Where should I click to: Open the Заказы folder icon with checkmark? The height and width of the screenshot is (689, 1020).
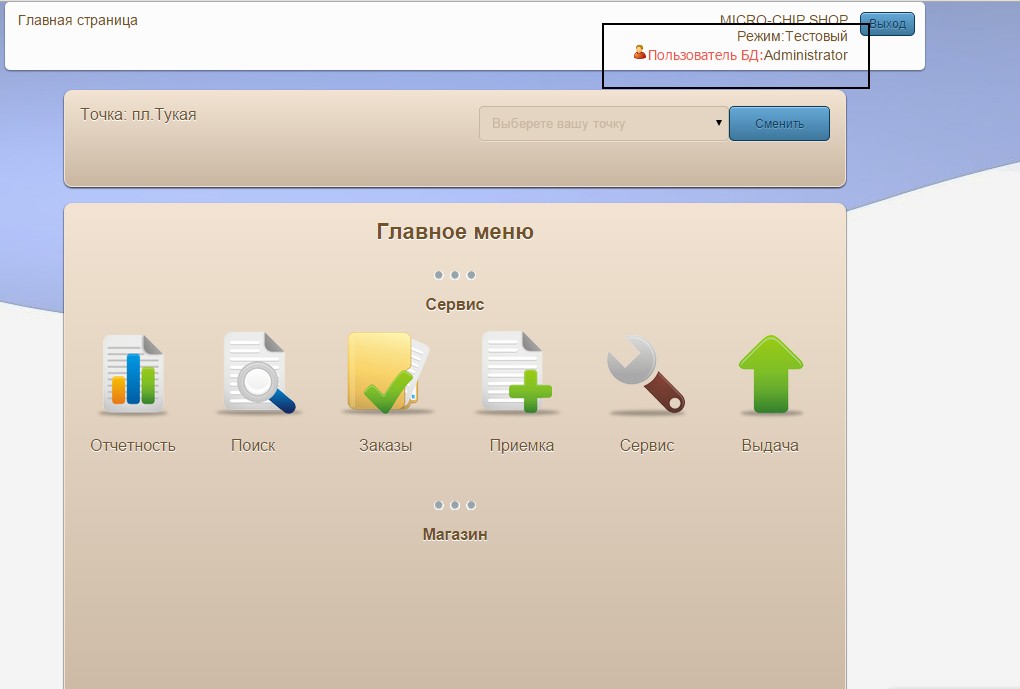pyautogui.click(x=388, y=374)
